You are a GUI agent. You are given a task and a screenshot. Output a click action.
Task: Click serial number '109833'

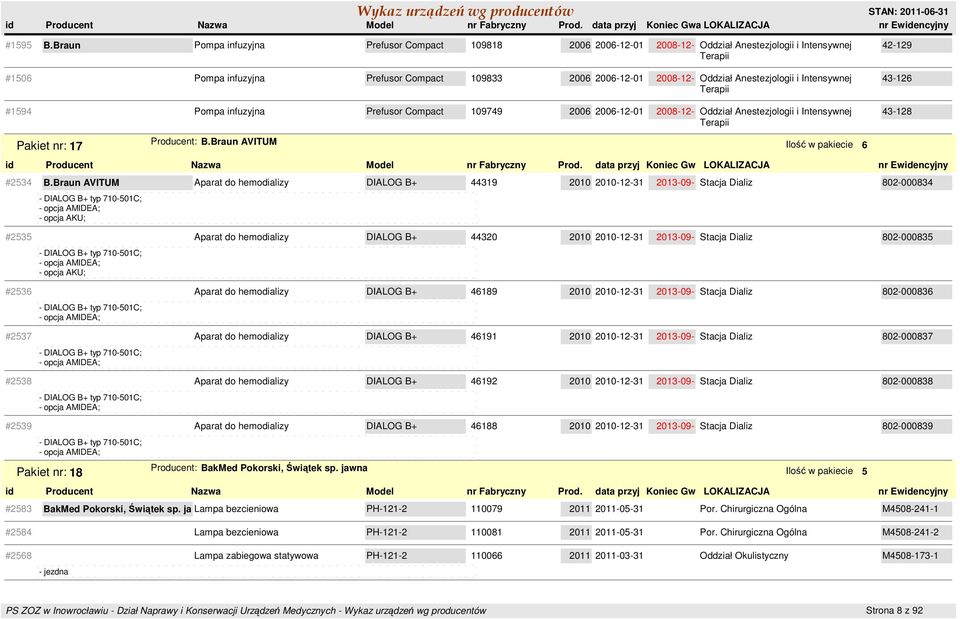click(x=487, y=78)
